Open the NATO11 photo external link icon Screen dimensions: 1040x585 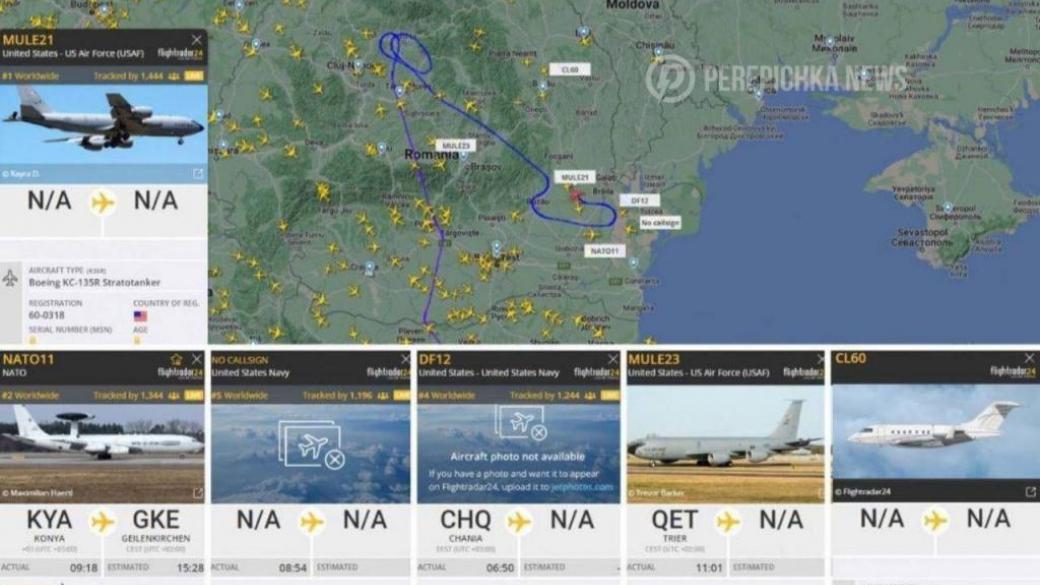[x=198, y=493]
